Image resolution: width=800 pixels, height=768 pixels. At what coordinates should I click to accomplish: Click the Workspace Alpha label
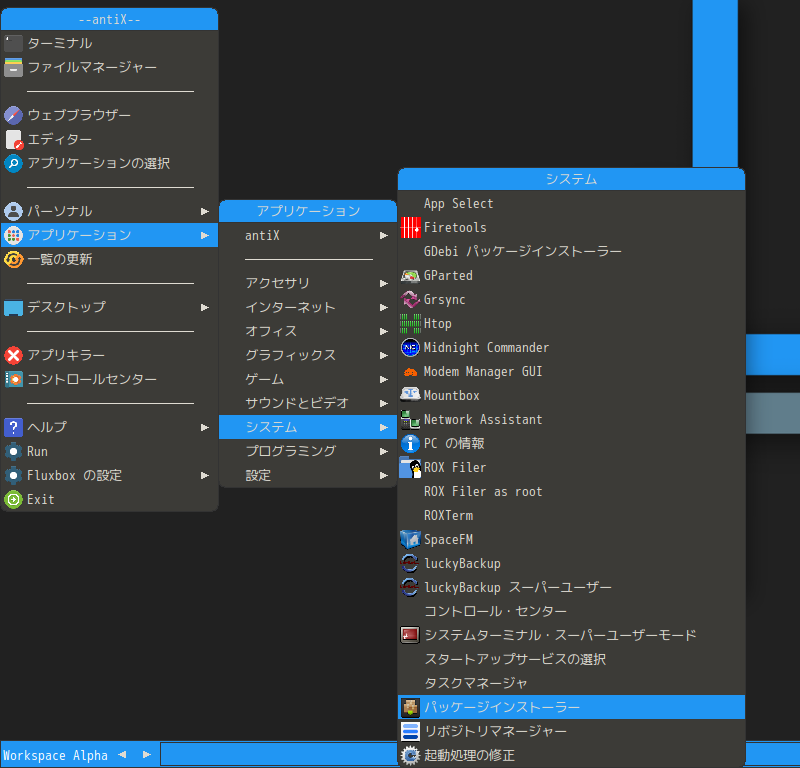55,755
